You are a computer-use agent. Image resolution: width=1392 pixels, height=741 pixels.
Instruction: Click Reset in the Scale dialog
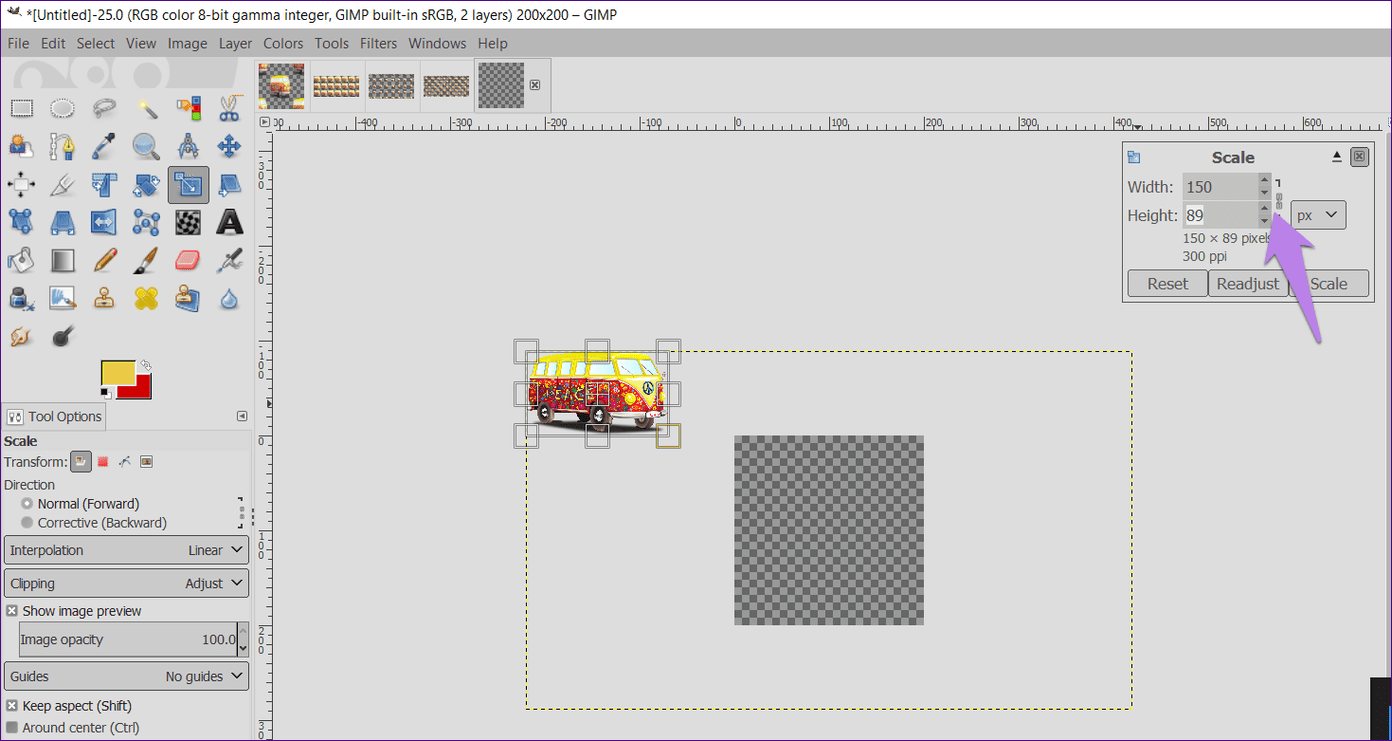[1167, 284]
